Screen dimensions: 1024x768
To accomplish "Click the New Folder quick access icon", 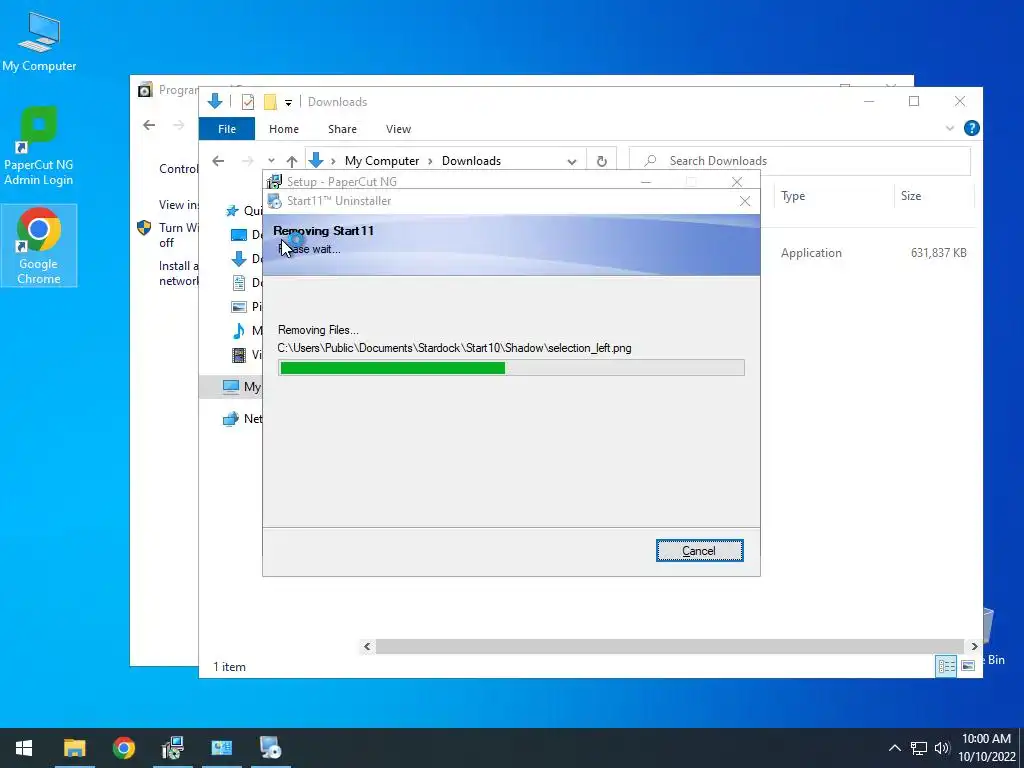I will (270, 102).
